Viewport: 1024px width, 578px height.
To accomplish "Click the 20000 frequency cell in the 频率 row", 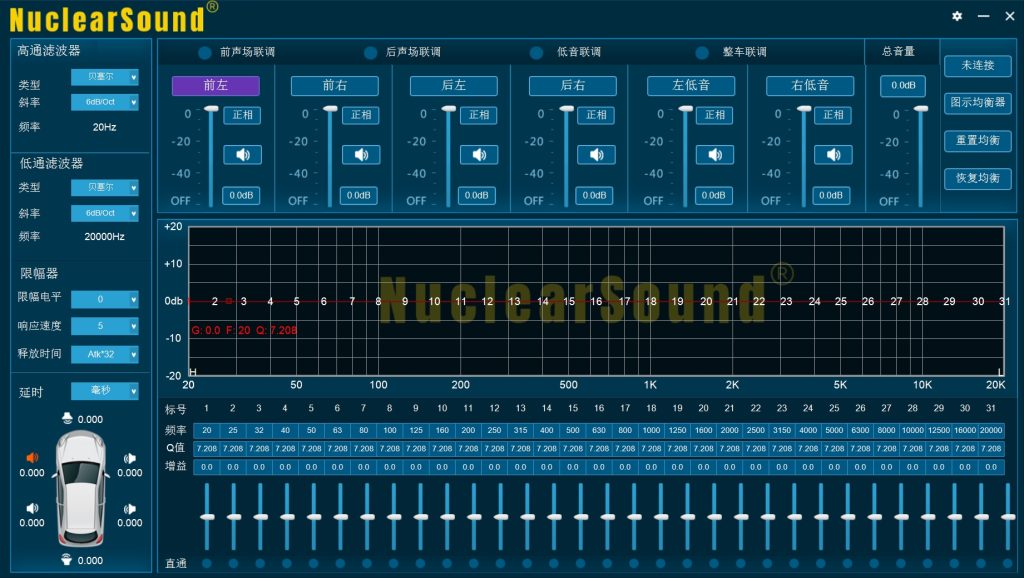I will click(991, 430).
